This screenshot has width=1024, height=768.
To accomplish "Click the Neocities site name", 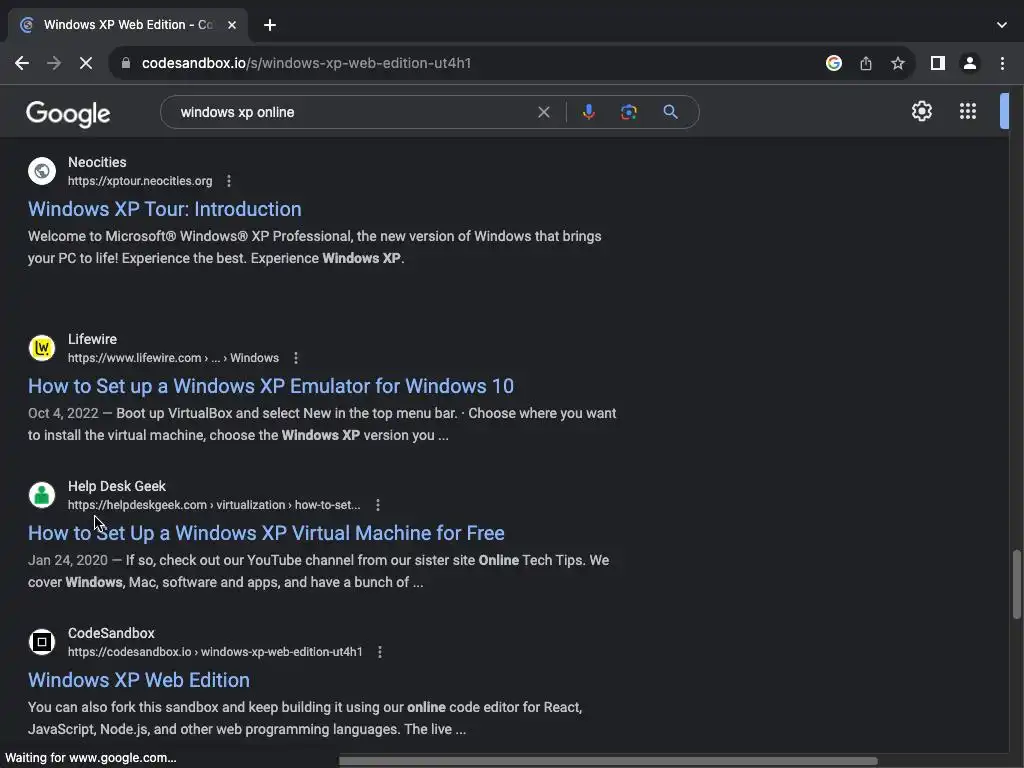I will point(97,162).
